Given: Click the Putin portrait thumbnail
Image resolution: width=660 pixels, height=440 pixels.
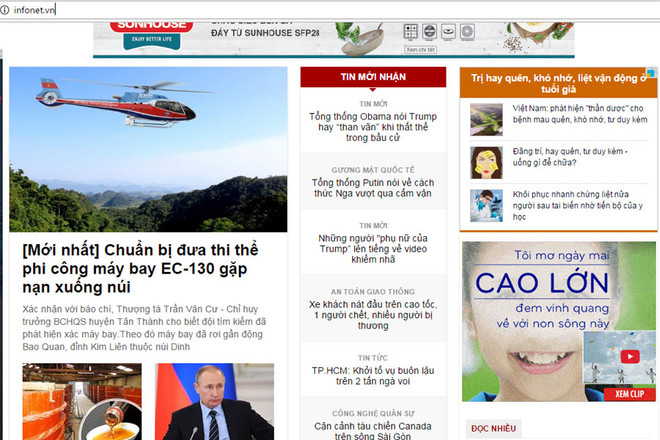Looking at the screenshot, I should [x=215, y=402].
